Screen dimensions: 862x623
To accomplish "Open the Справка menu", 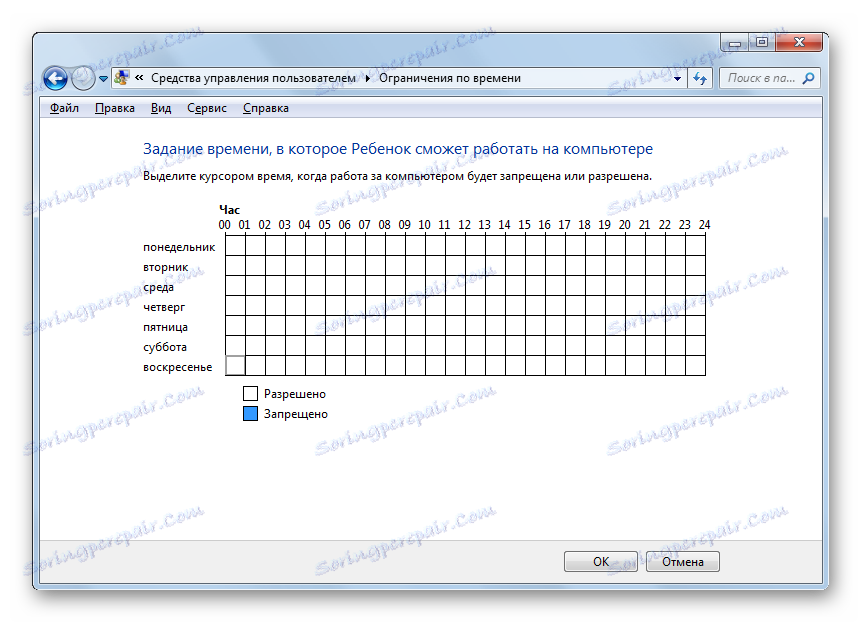I will [x=266, y=108].
